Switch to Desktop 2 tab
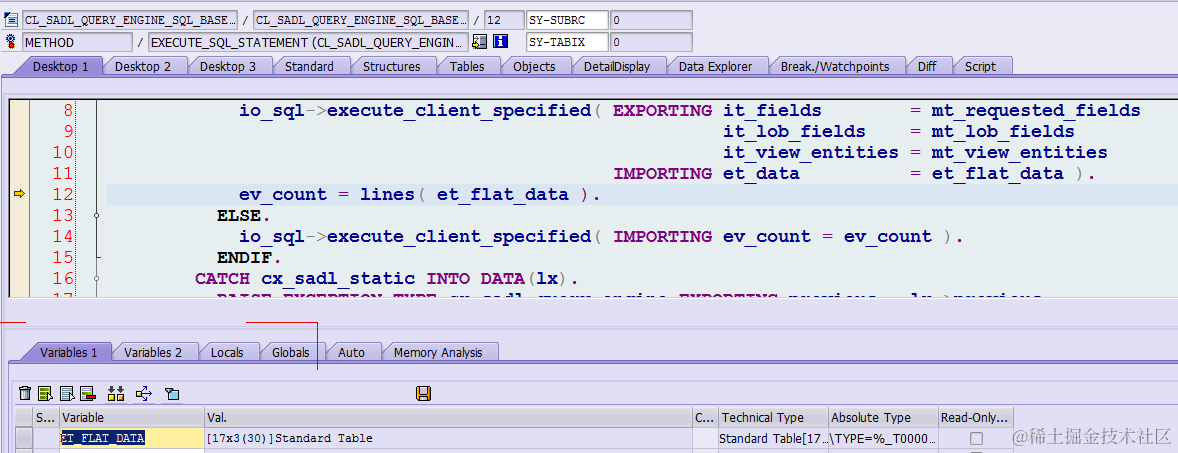This screenshot has height=453, width=1178. [x=143, y=66]
